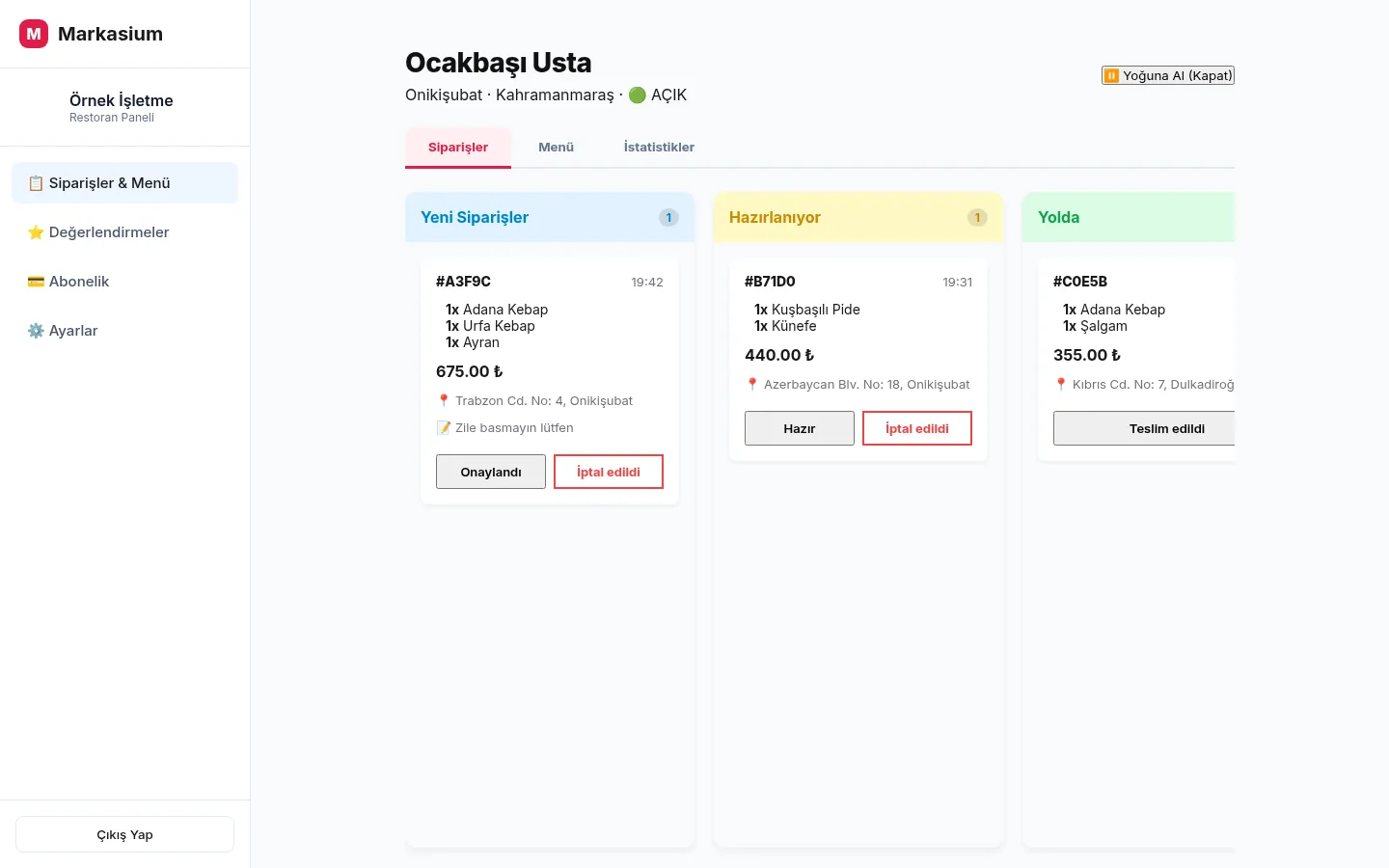The height and width of the screenshot is (868, 1389).
Task: Click the Kuşbaşılı Pide item line
Action: 807,310
